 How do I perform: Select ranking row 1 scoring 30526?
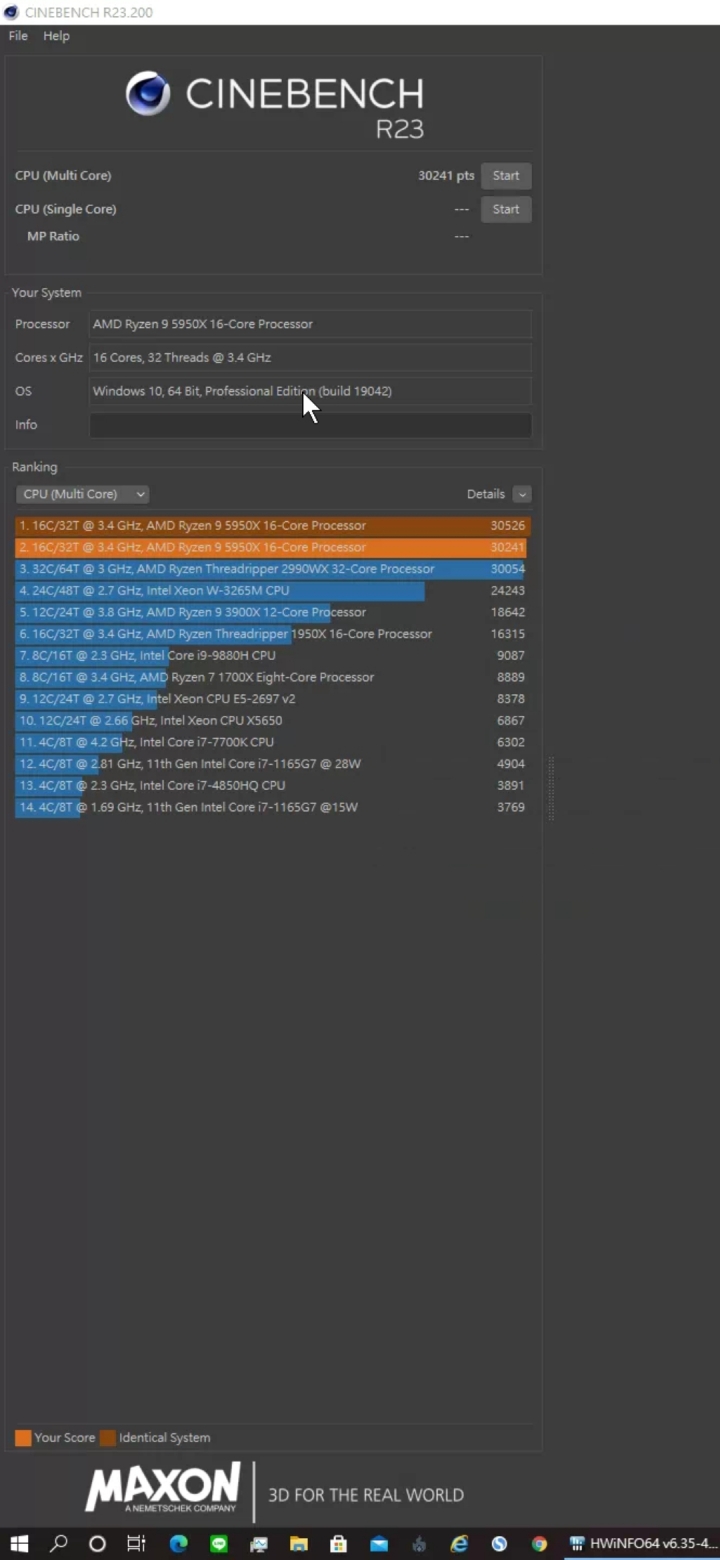point(273,526)
